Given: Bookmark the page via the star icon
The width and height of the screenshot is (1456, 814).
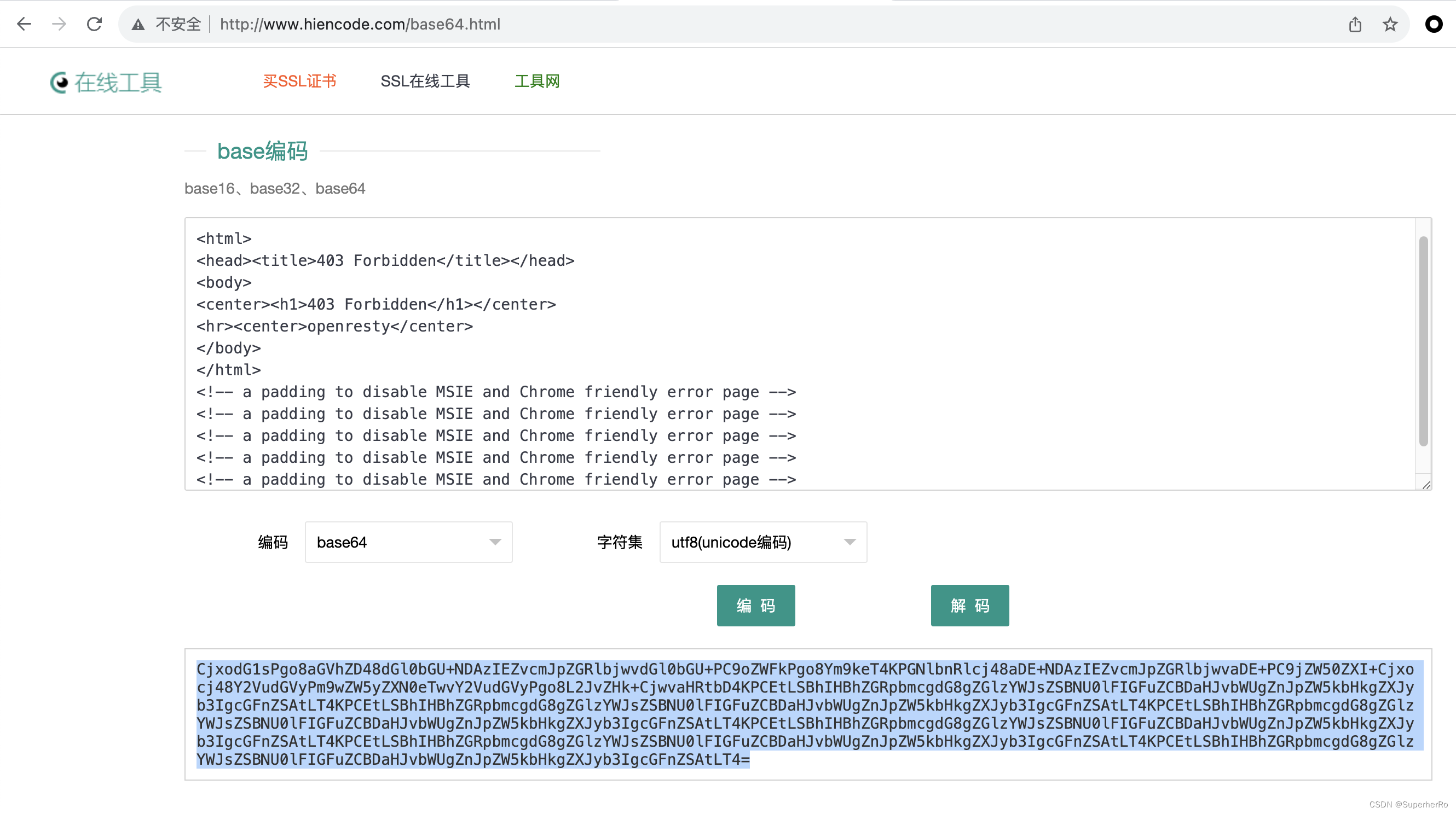Looking at the screenshot, I should 1389,24.
